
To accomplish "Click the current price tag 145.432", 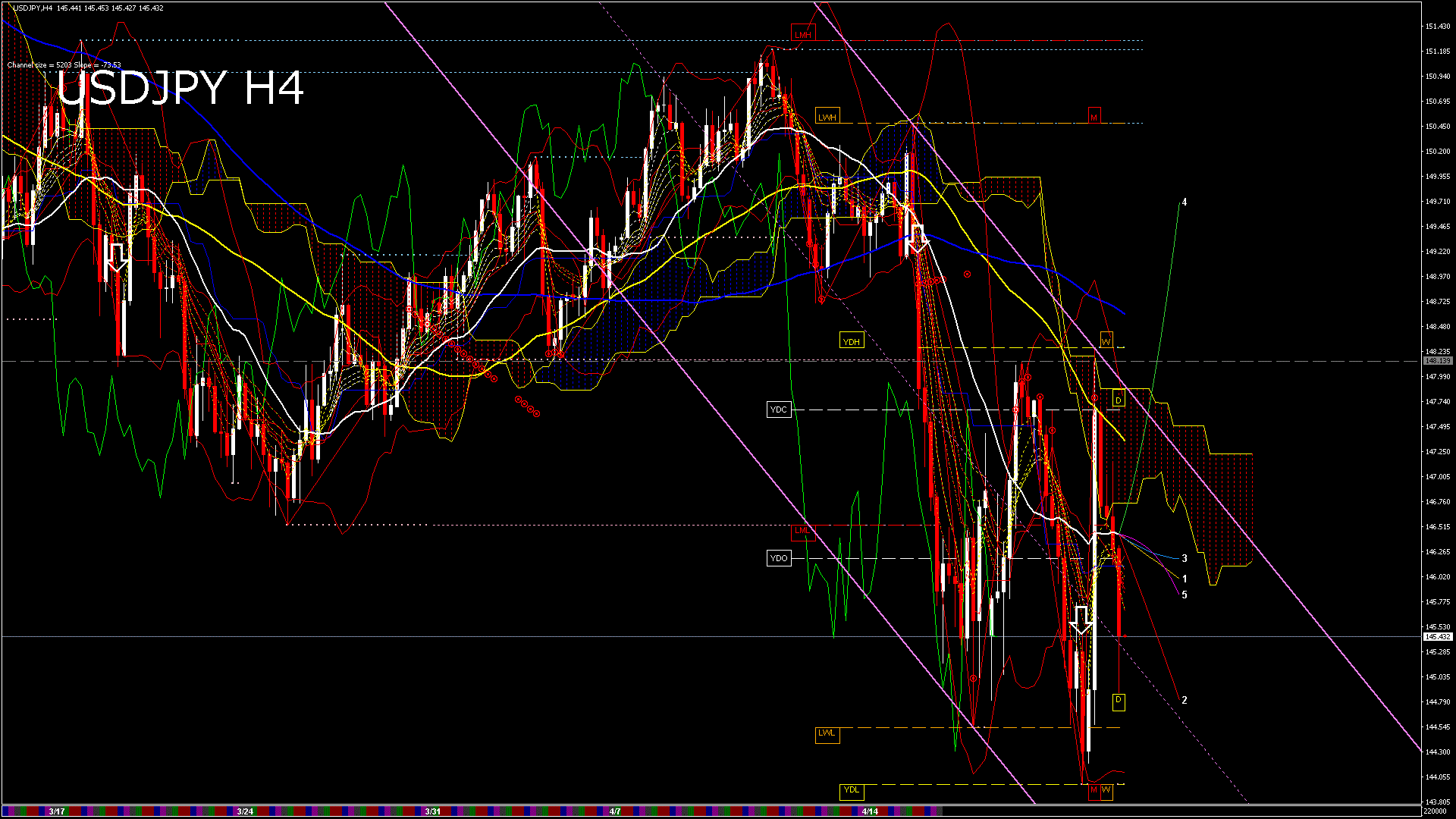I will [1437, 637].
